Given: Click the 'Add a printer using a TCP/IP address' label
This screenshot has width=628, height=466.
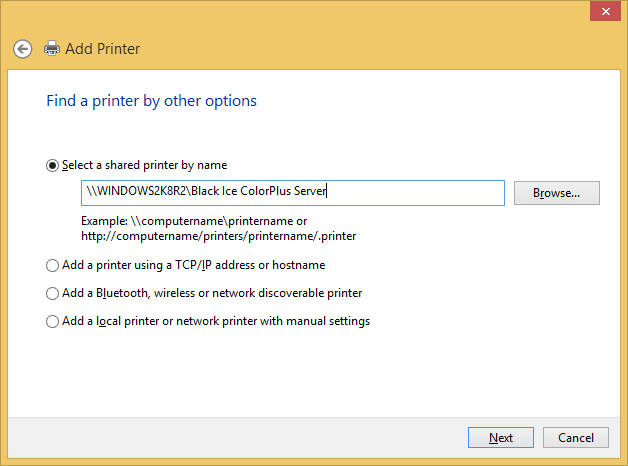Looking at the screenshot, I should click(x=193, y=265).
